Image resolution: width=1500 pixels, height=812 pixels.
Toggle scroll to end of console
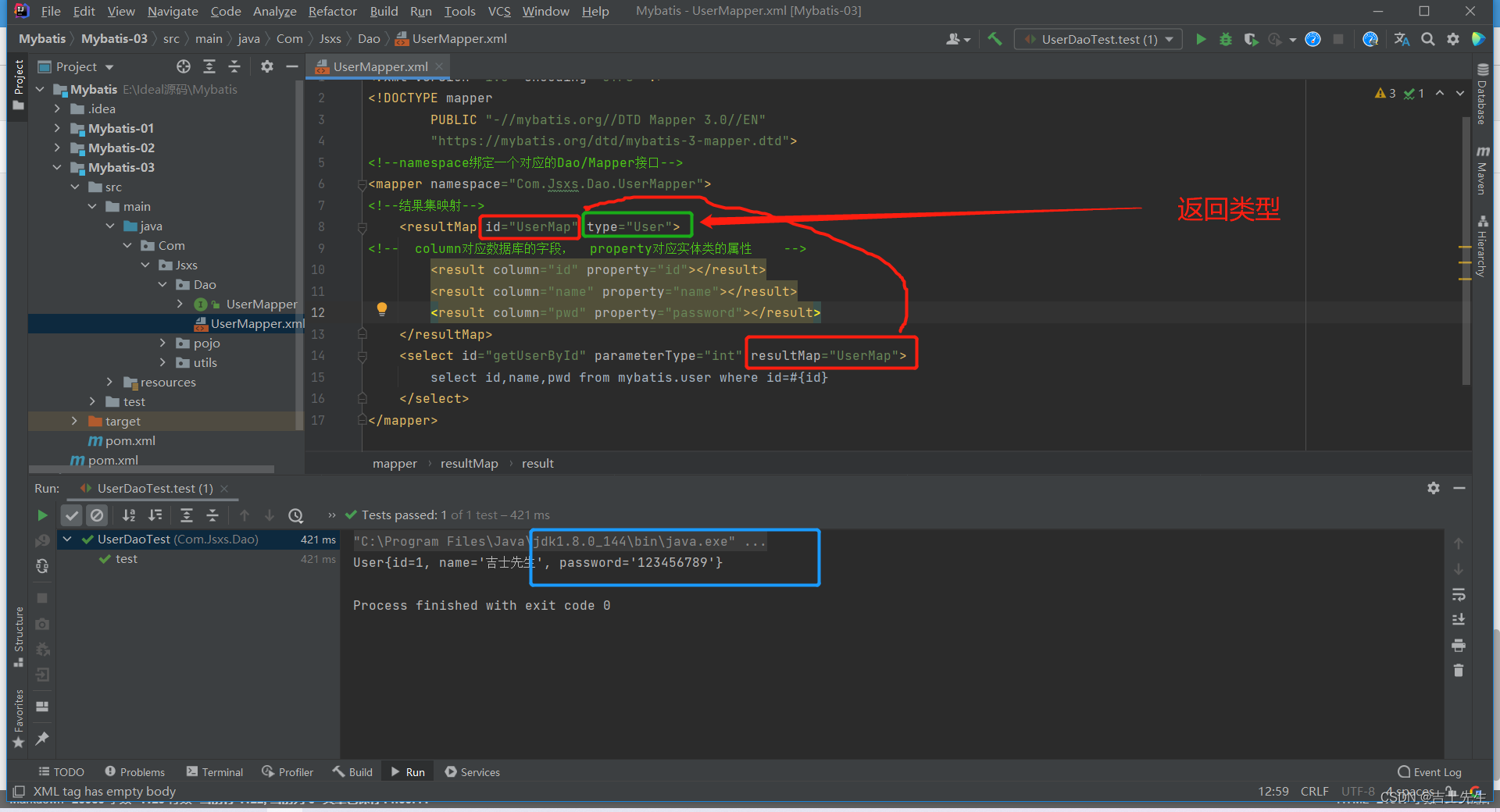1459,620
